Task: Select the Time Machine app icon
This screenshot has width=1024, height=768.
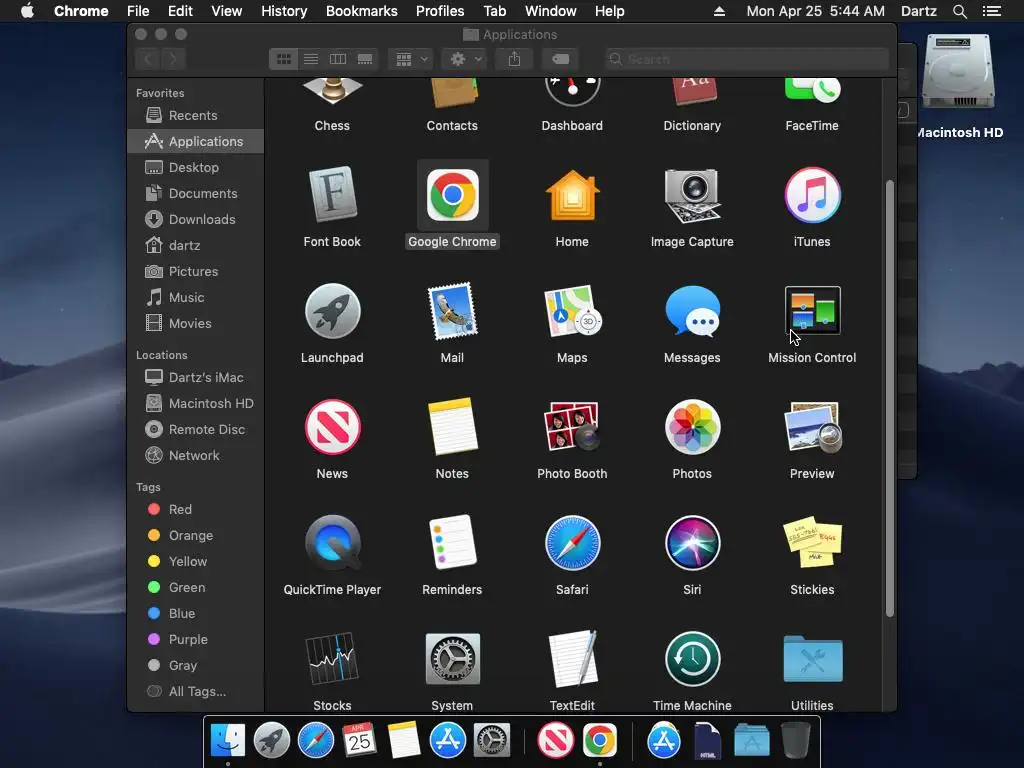Action: [x=692, y=659]
